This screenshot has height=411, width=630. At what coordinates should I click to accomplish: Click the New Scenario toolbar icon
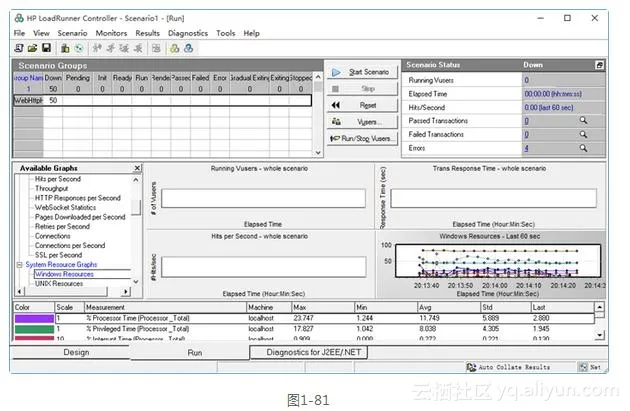point(19,48)
